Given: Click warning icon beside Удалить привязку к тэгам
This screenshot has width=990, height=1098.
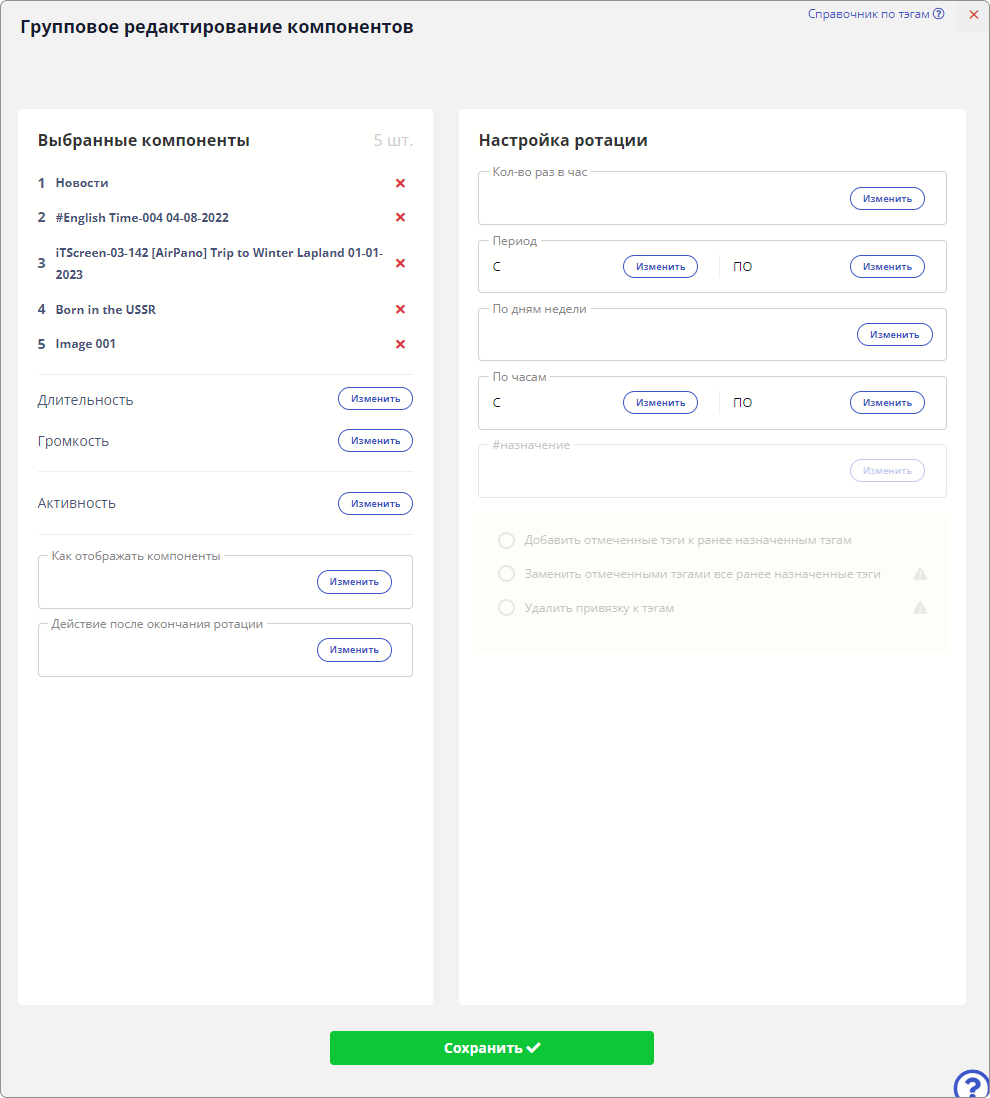Looking at the screenshot, I should tap(920, 608).
